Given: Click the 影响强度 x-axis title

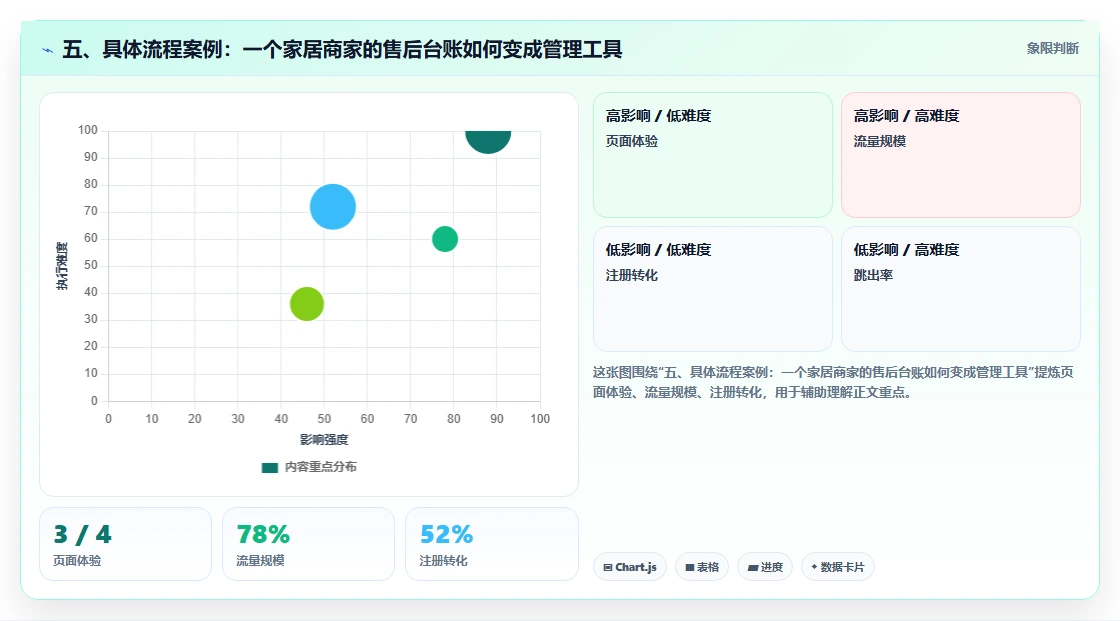Looking at the screenshot, I should (x=324, y=439).
